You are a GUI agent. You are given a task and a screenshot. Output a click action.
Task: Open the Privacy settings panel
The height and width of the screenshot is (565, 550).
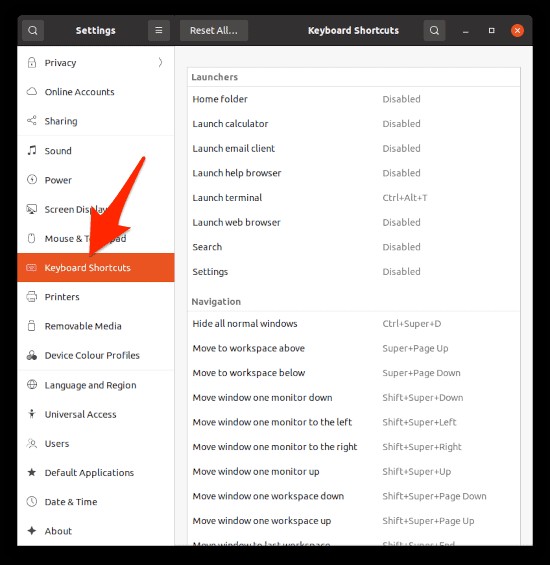click(x=96, y=63)
